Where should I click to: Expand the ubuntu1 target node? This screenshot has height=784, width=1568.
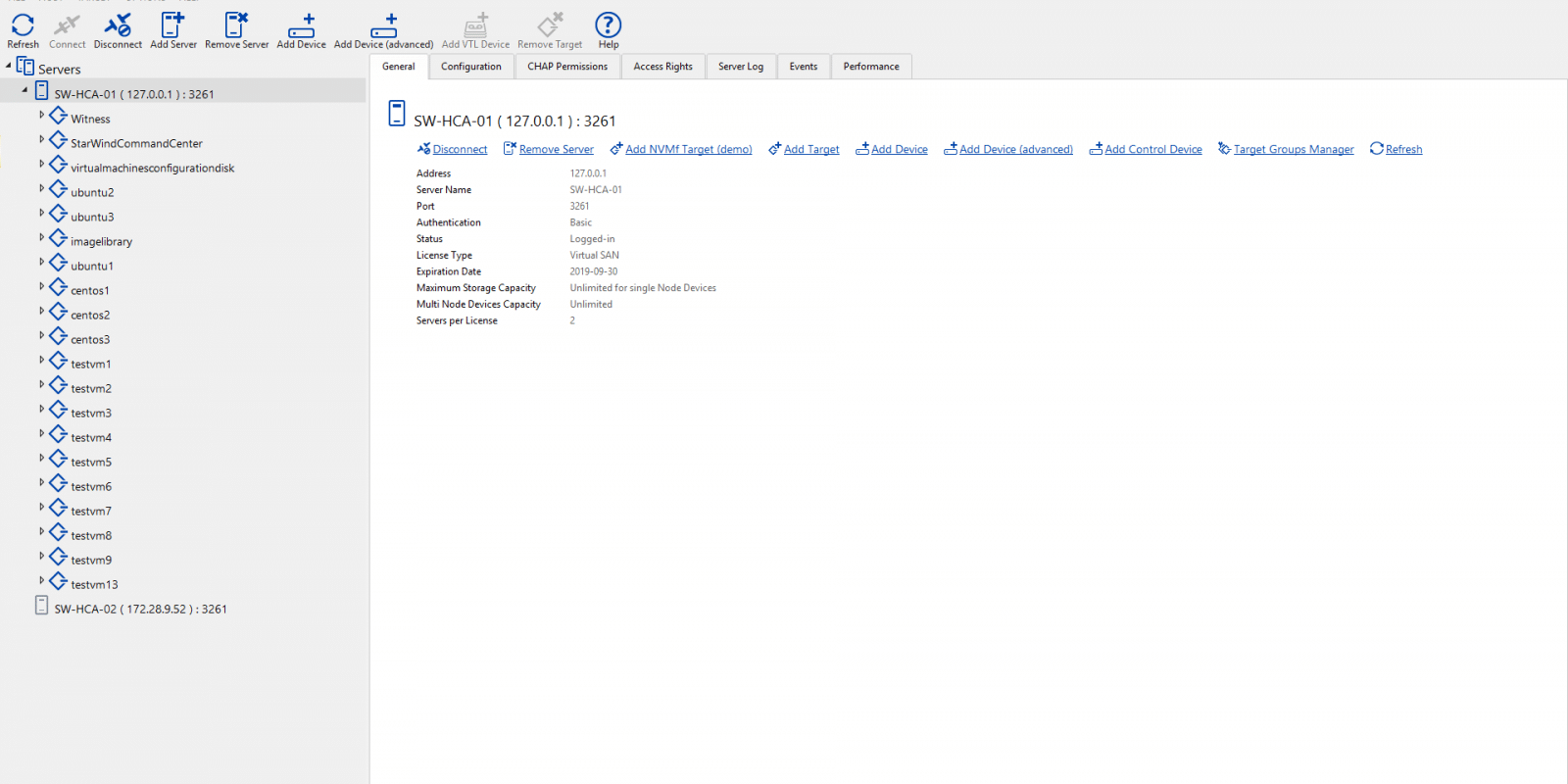click(x=41, y=262)
